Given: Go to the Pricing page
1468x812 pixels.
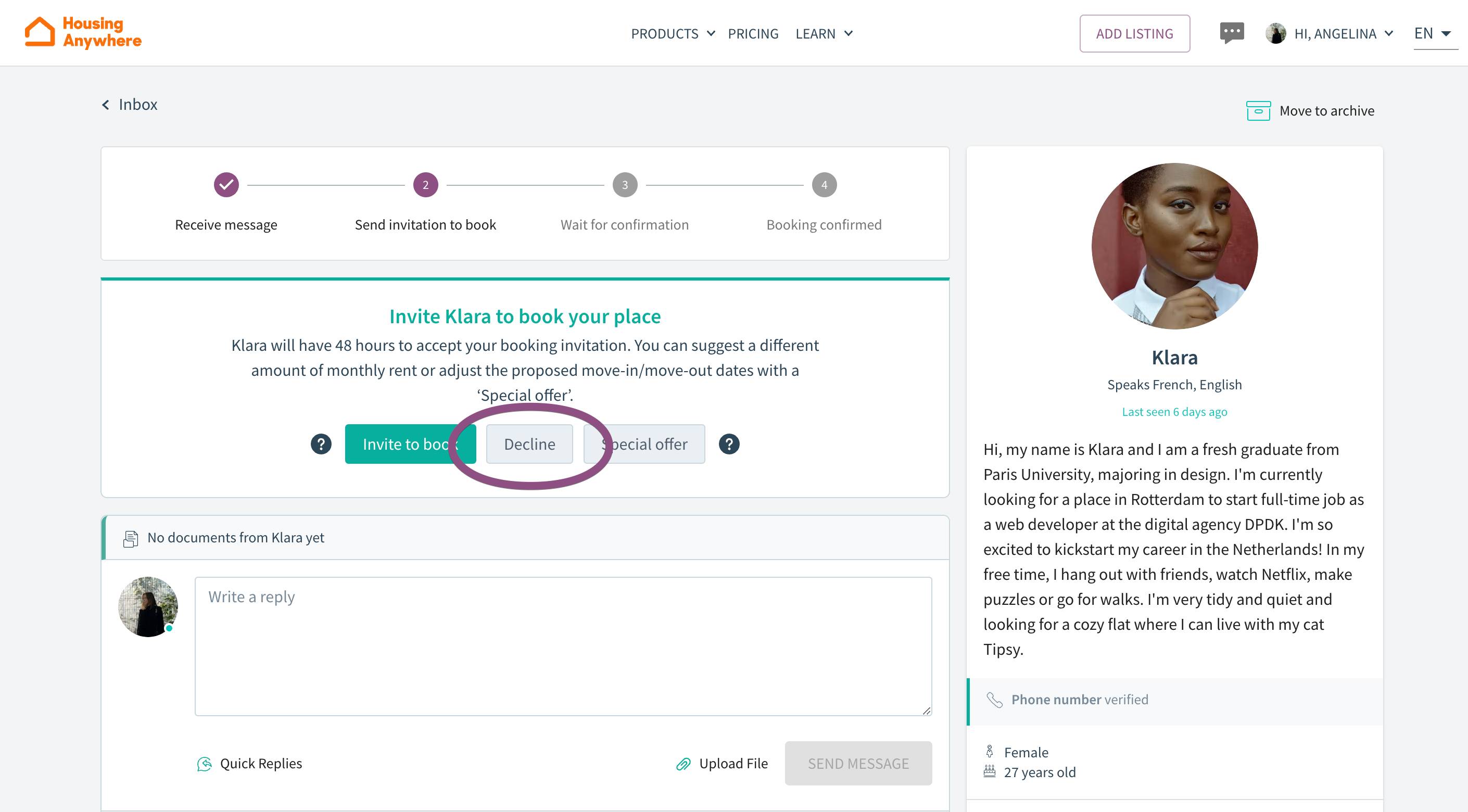Looking at the screenshot, I should [x=753, y=34].
